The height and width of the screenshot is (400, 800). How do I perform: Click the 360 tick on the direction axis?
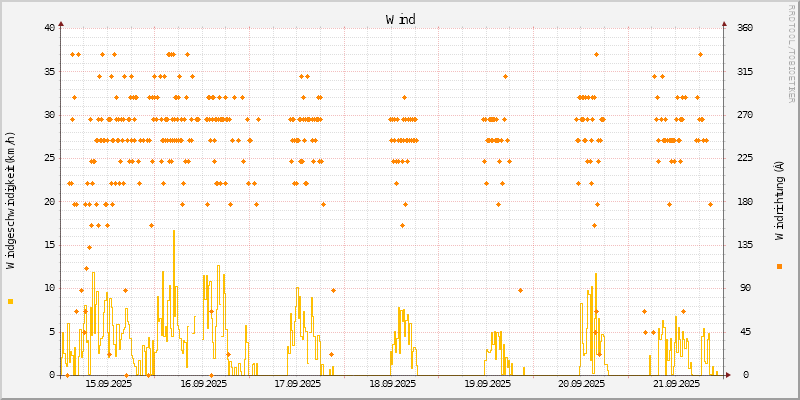click(x=745, y=28)
